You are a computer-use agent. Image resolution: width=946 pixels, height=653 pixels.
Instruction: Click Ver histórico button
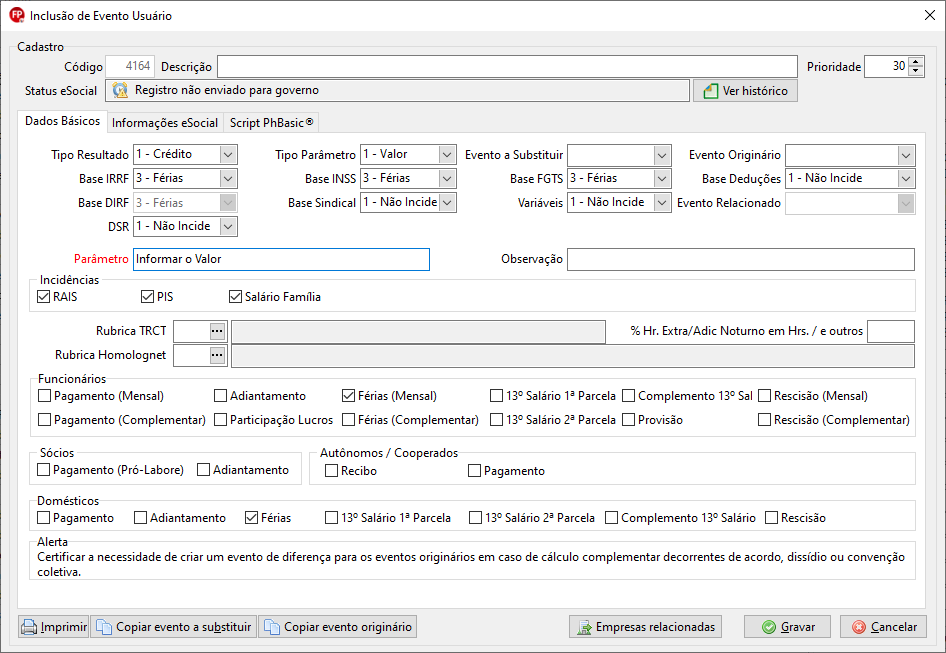click(745, 91)
